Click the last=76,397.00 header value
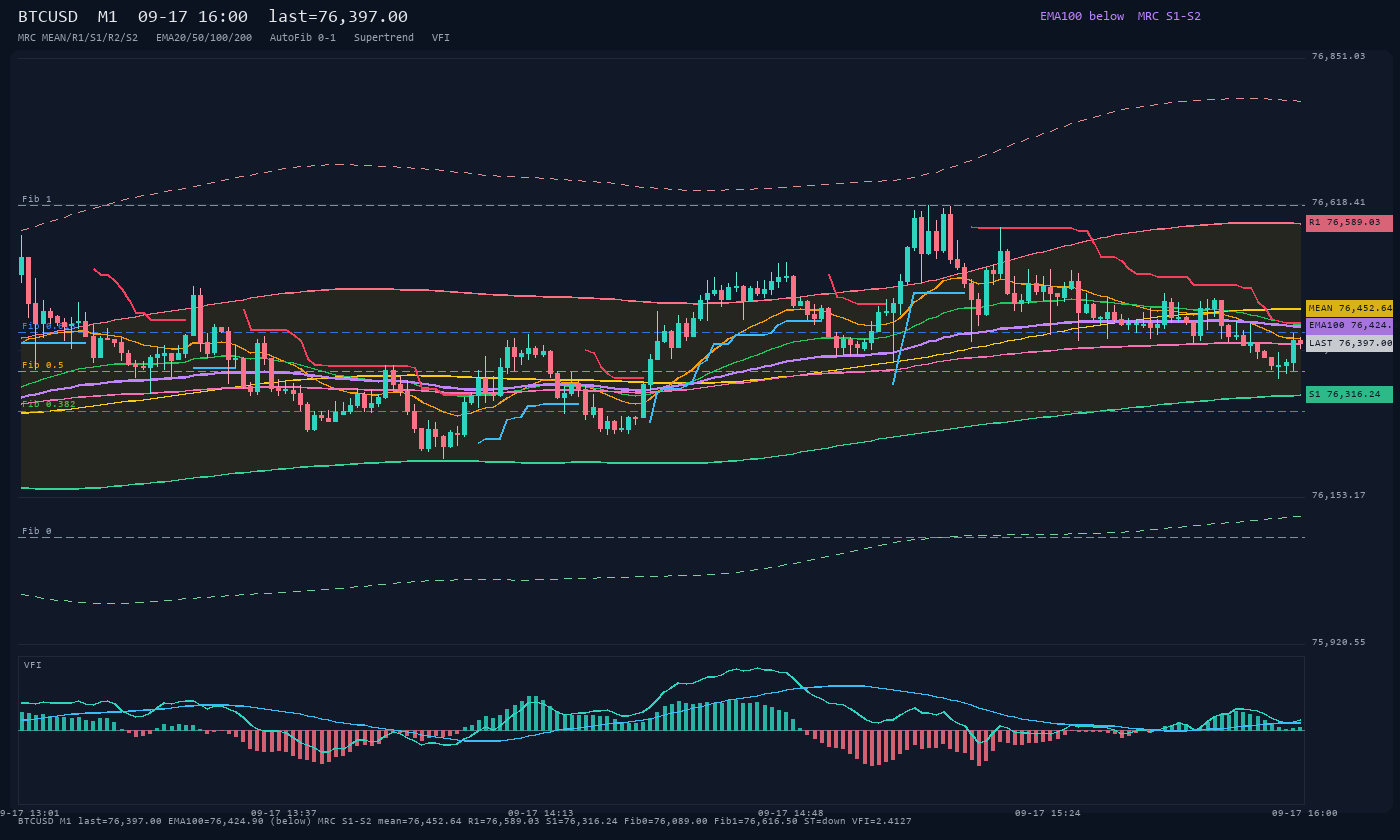The image size is (1400, 840). 338,17
